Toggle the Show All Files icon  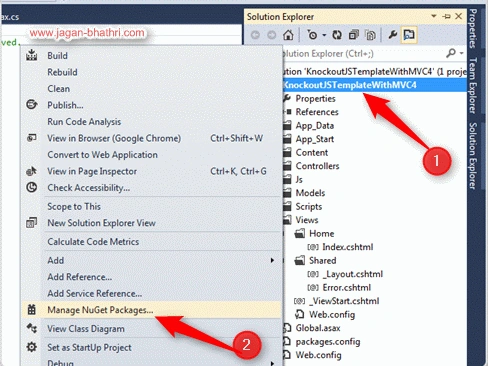coord(370,35)
